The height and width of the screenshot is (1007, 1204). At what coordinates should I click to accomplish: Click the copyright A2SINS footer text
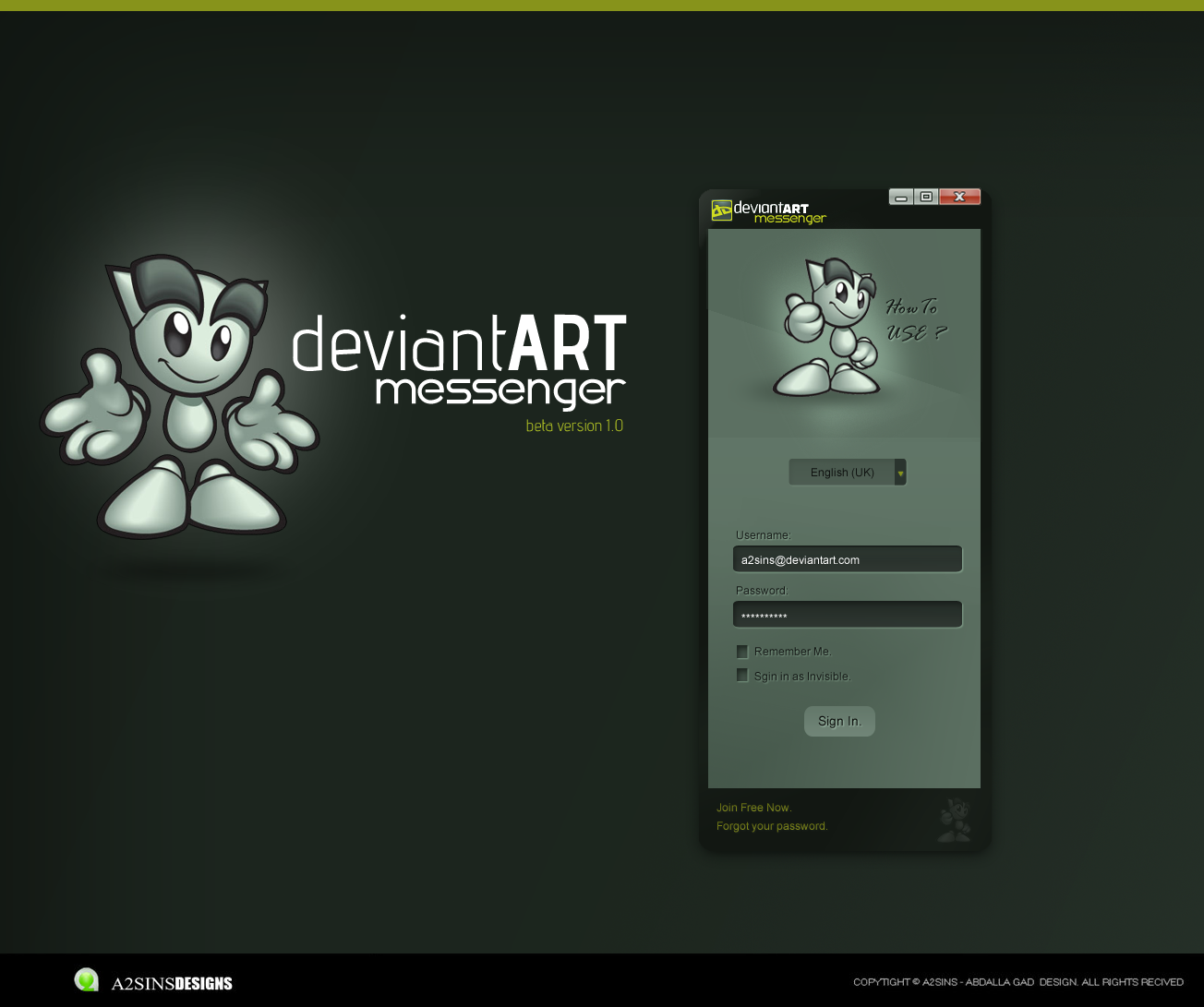[1018, 982]
